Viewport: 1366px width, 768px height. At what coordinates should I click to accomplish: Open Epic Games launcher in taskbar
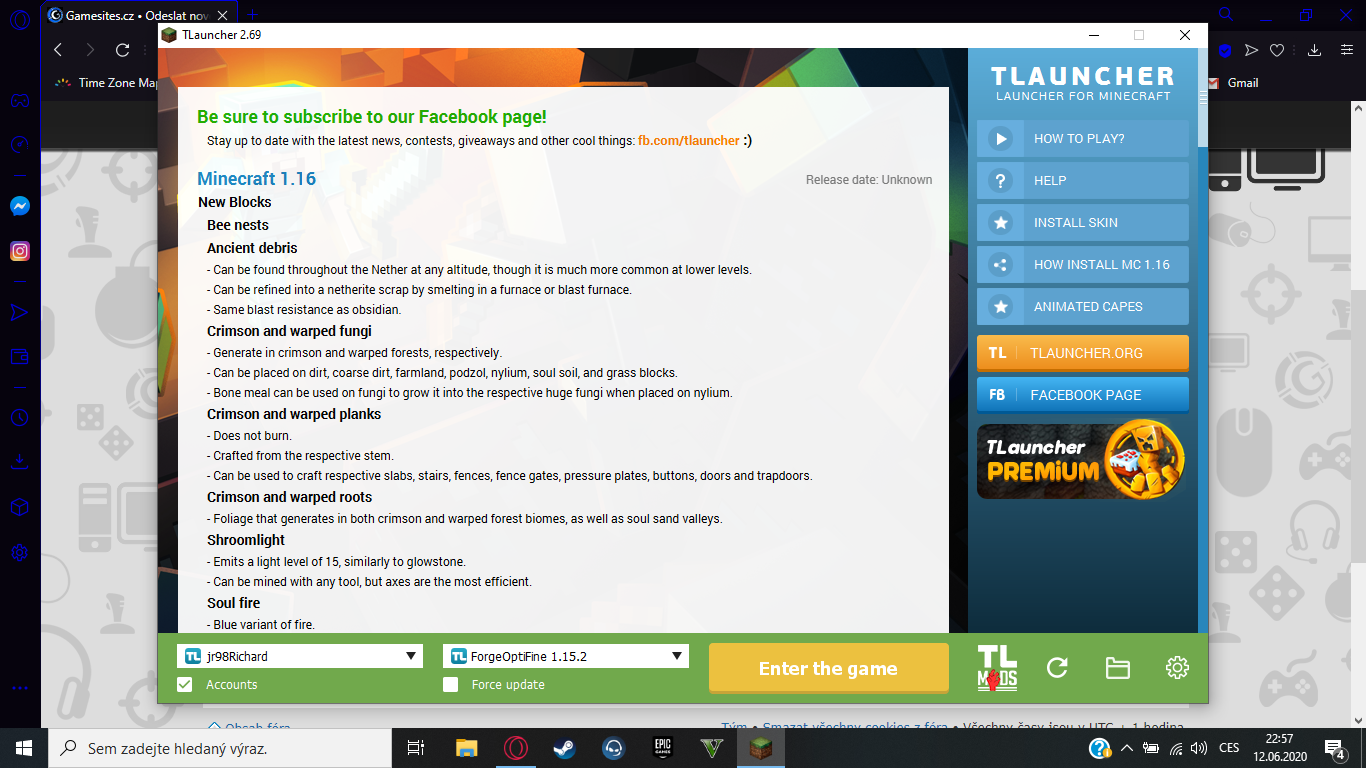tap(662, 748)
